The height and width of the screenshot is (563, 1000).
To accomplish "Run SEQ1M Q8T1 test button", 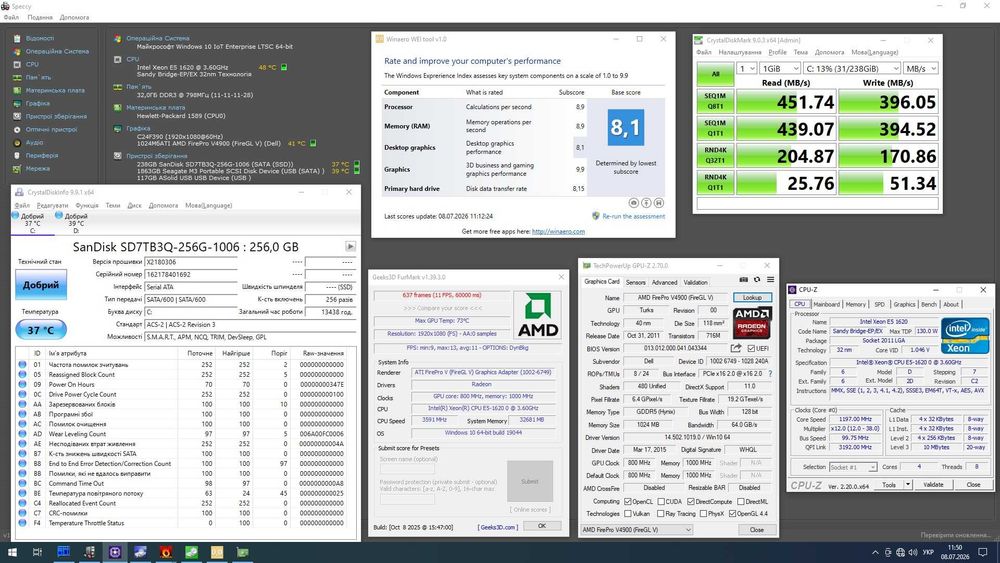I will tap(715, 101).
